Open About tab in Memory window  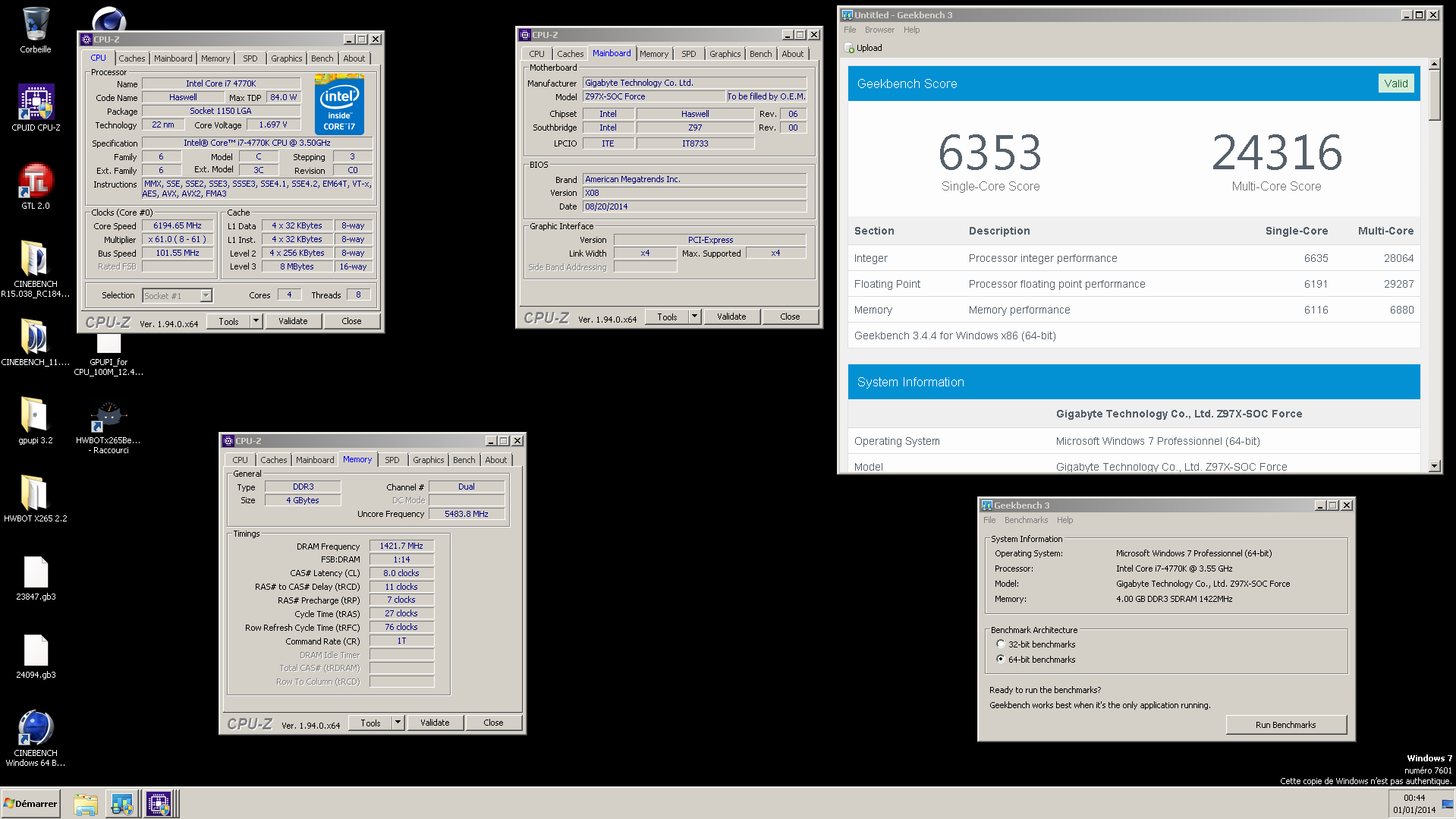pyautogui.click(x=495, y=460)
